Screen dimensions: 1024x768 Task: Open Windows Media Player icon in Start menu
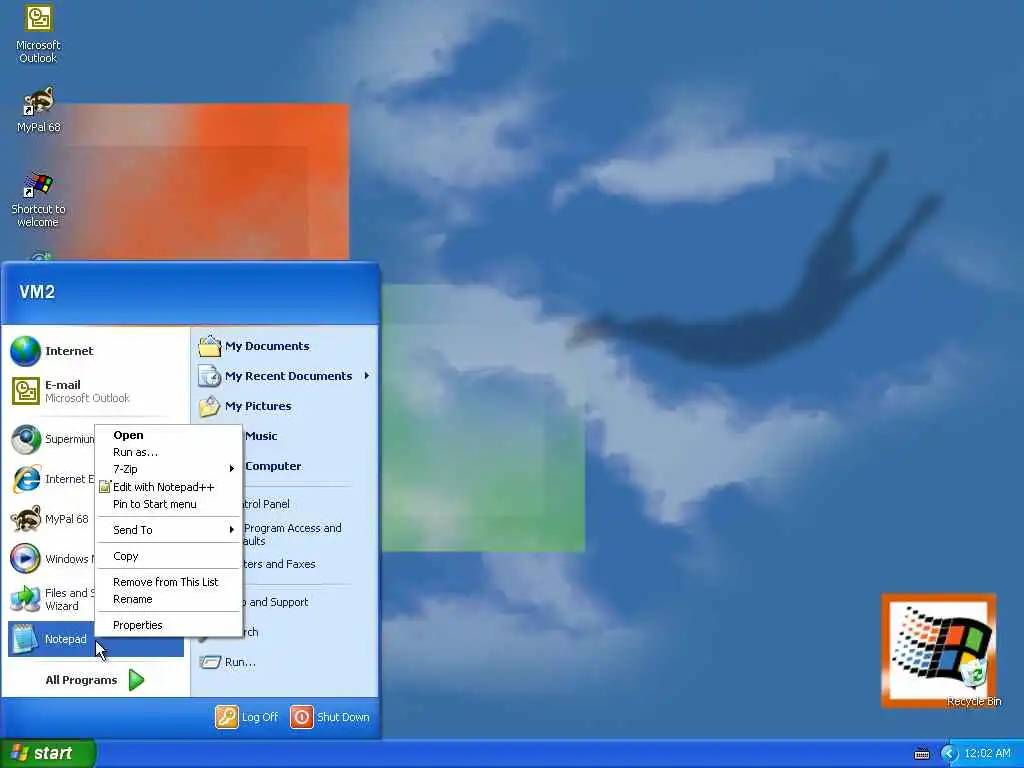pos(25,559)
